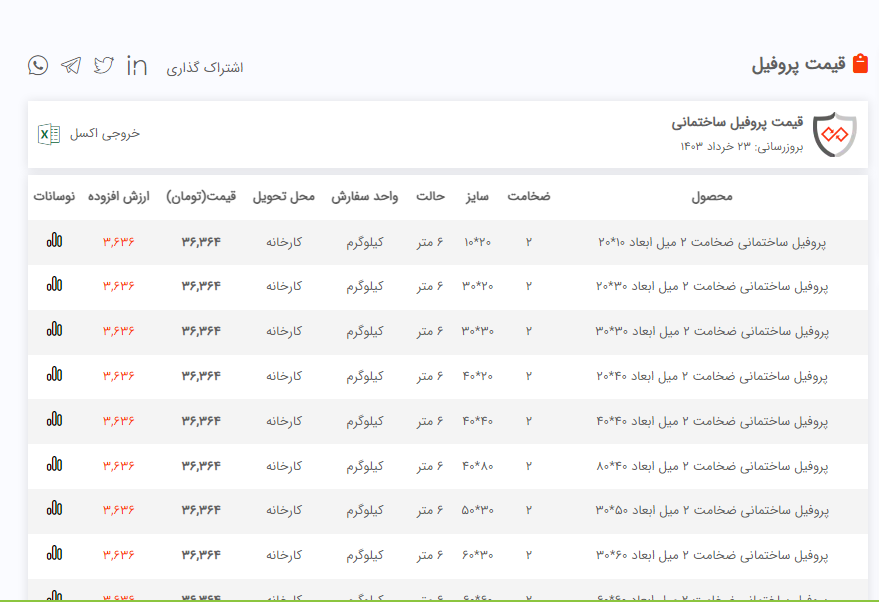Click the خروجی اکسل export link
The image size is (879, 602).
point(105,134)
